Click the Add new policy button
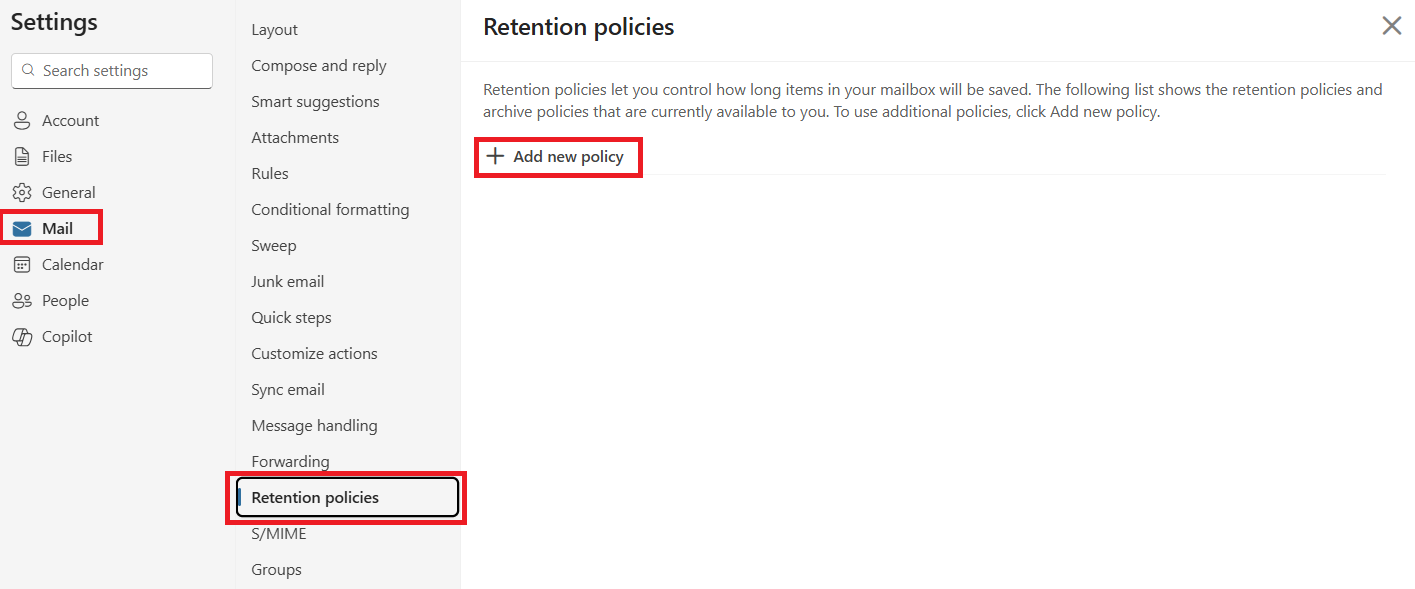 (557, 157)
